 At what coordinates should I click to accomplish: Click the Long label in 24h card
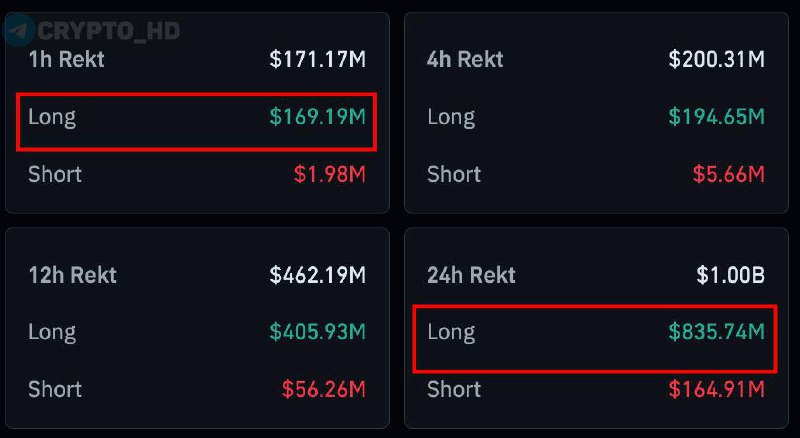[x=451, y=332]
